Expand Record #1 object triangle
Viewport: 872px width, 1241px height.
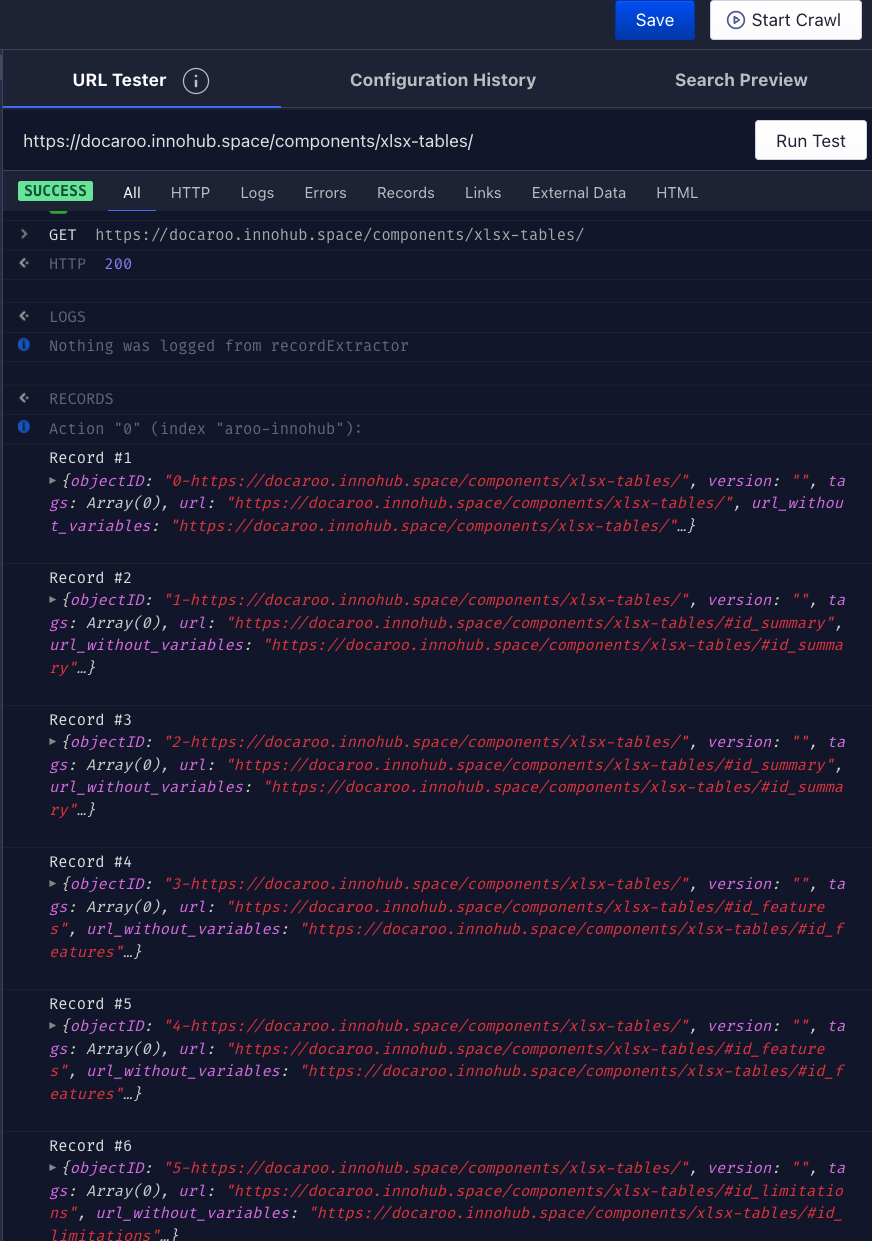(54, 481)
